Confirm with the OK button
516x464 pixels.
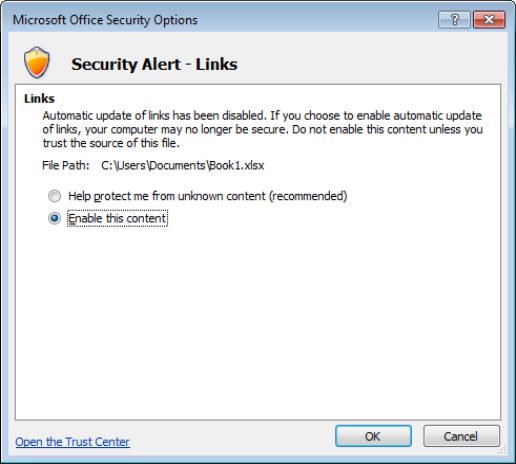click(x=373, y=436)
